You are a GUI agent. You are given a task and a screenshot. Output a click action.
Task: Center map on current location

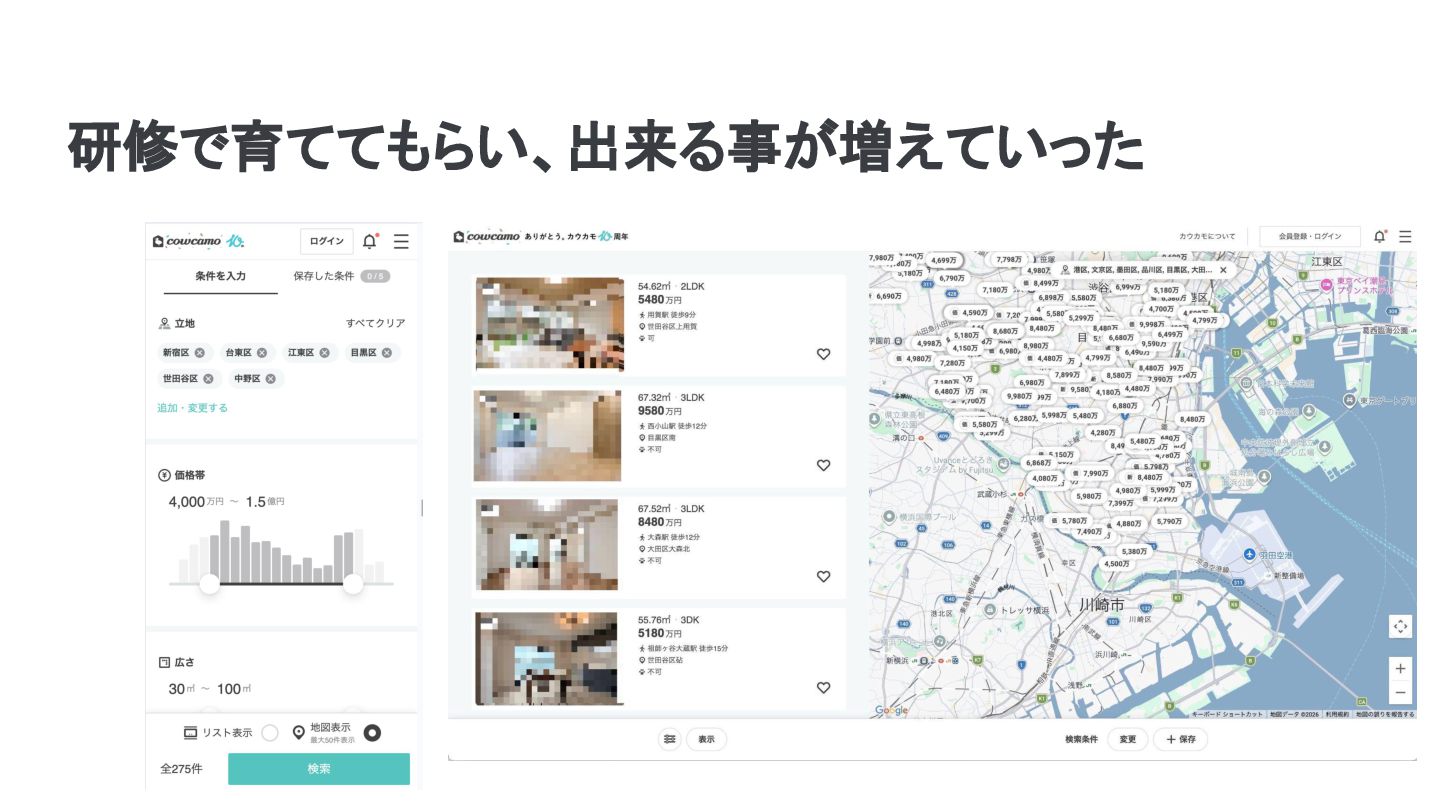click(x=1400, y=626)
